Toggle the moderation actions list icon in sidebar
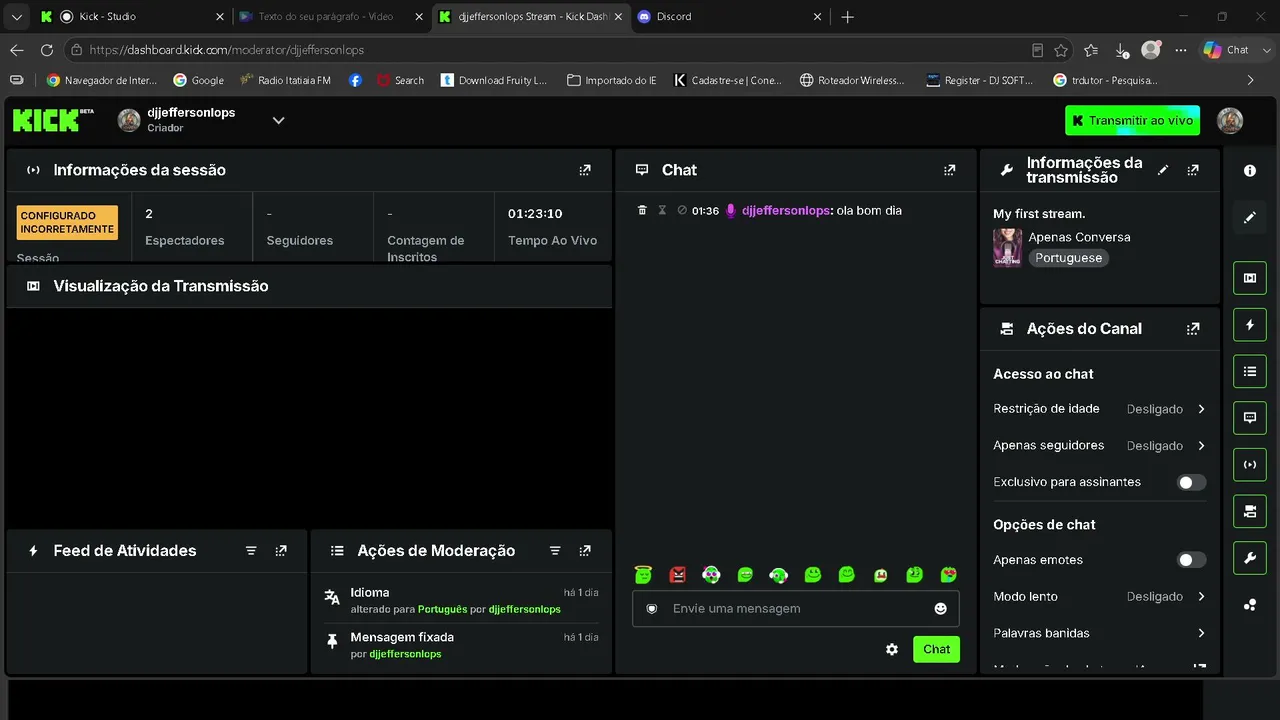Image resolution: width=1280 pixels, height=720 pixels. click(1249, 371)
